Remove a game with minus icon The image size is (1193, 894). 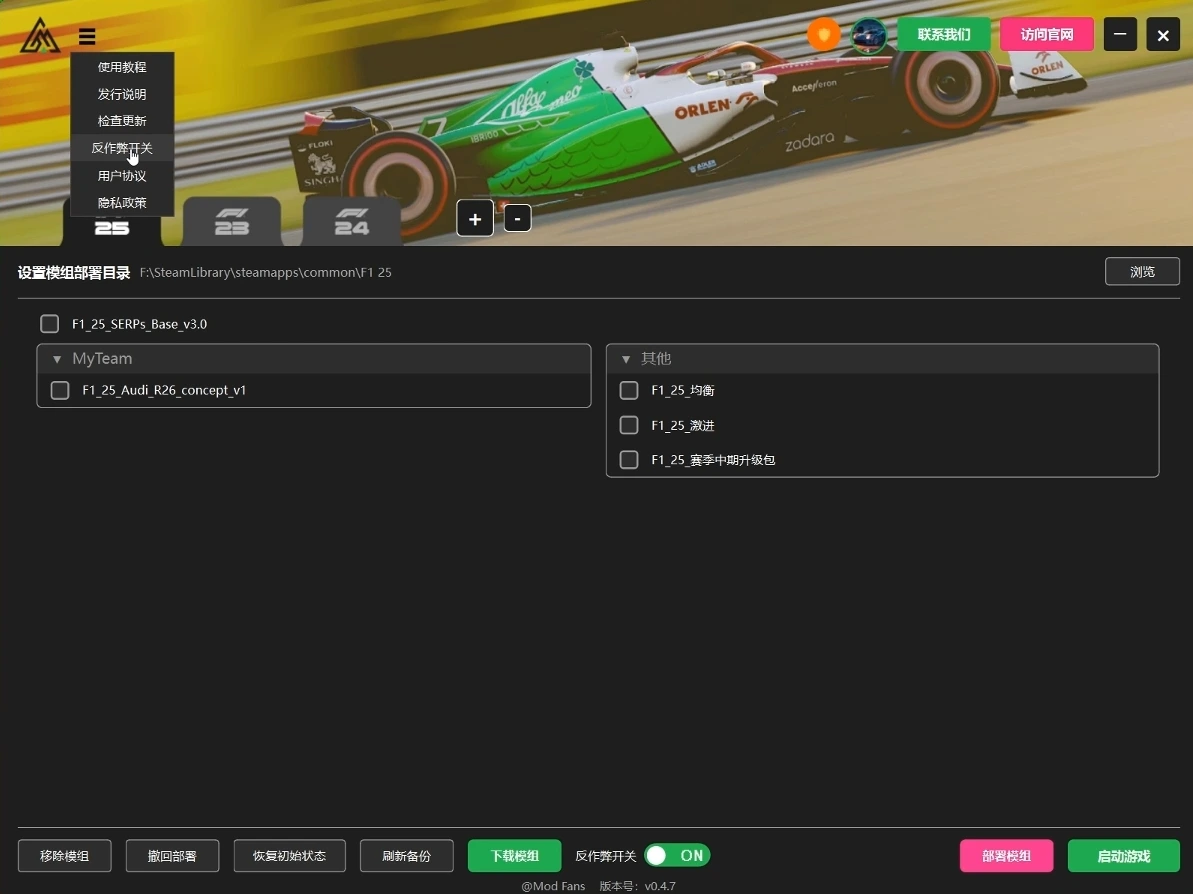[517, 218]
